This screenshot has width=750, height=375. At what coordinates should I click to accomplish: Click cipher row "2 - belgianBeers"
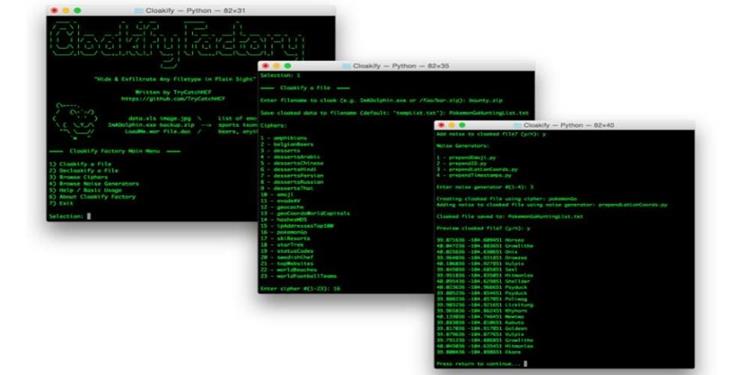[x=287, y=144]
